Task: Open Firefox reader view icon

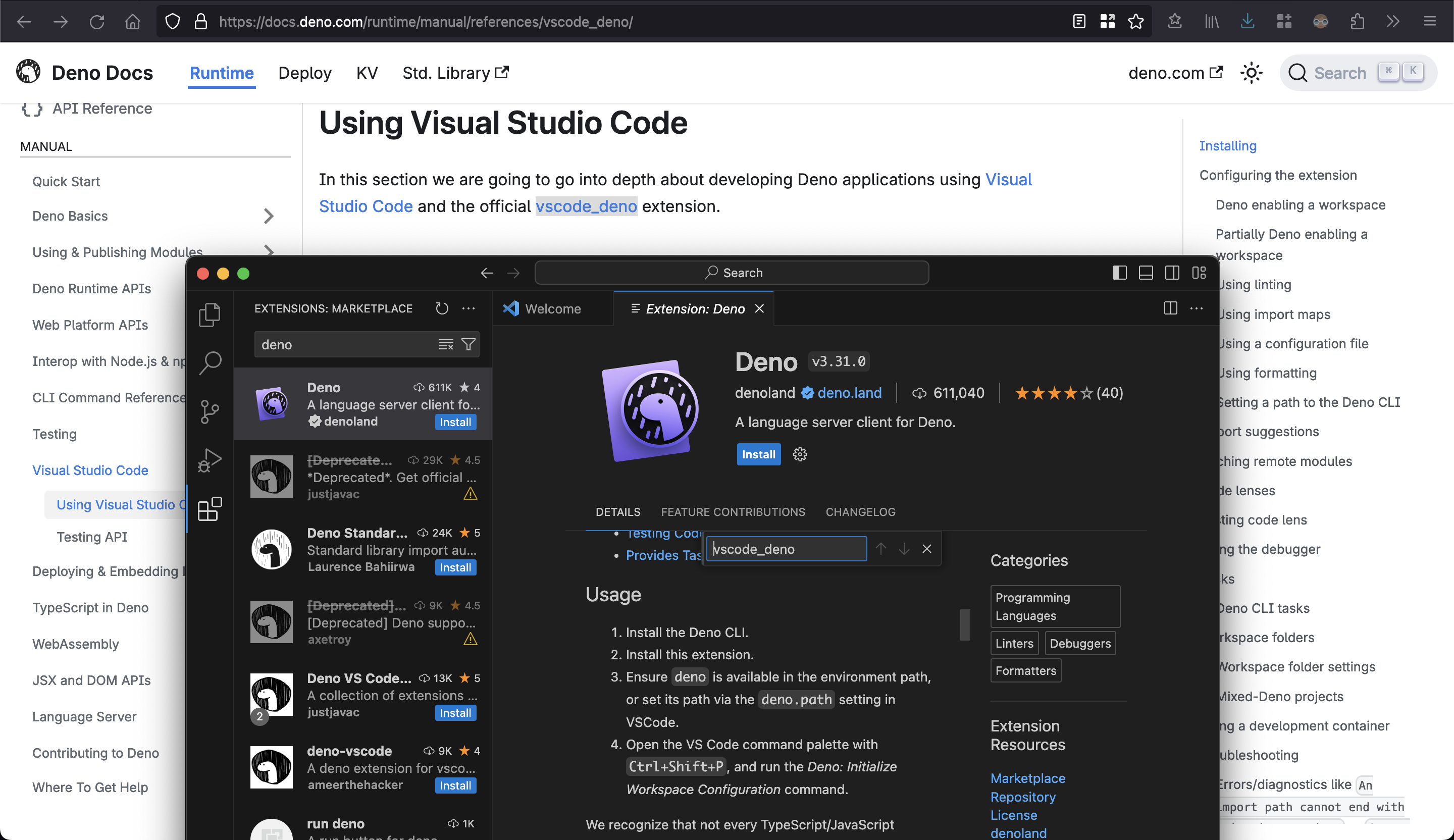Action: pos(1079,22)
